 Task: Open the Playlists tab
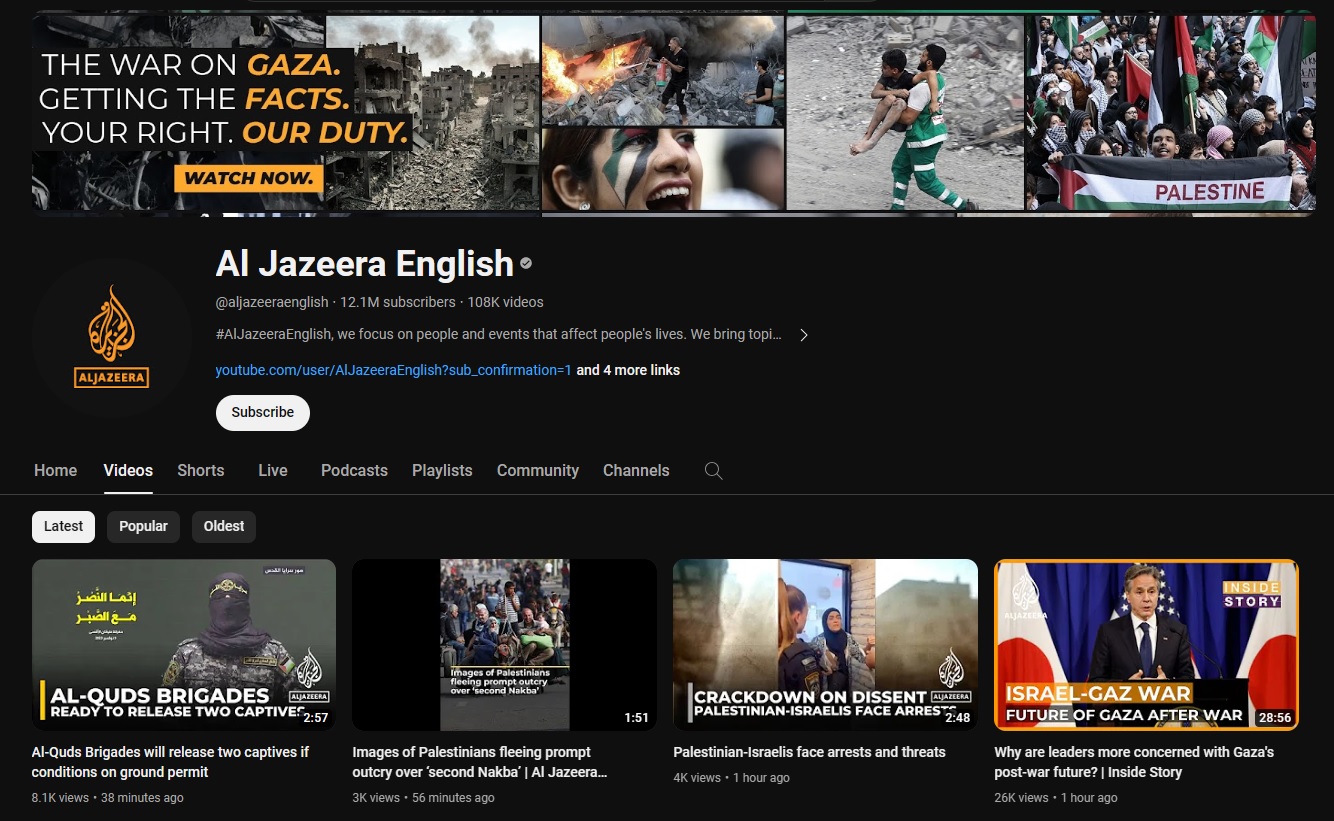click(x=442, y=470)
